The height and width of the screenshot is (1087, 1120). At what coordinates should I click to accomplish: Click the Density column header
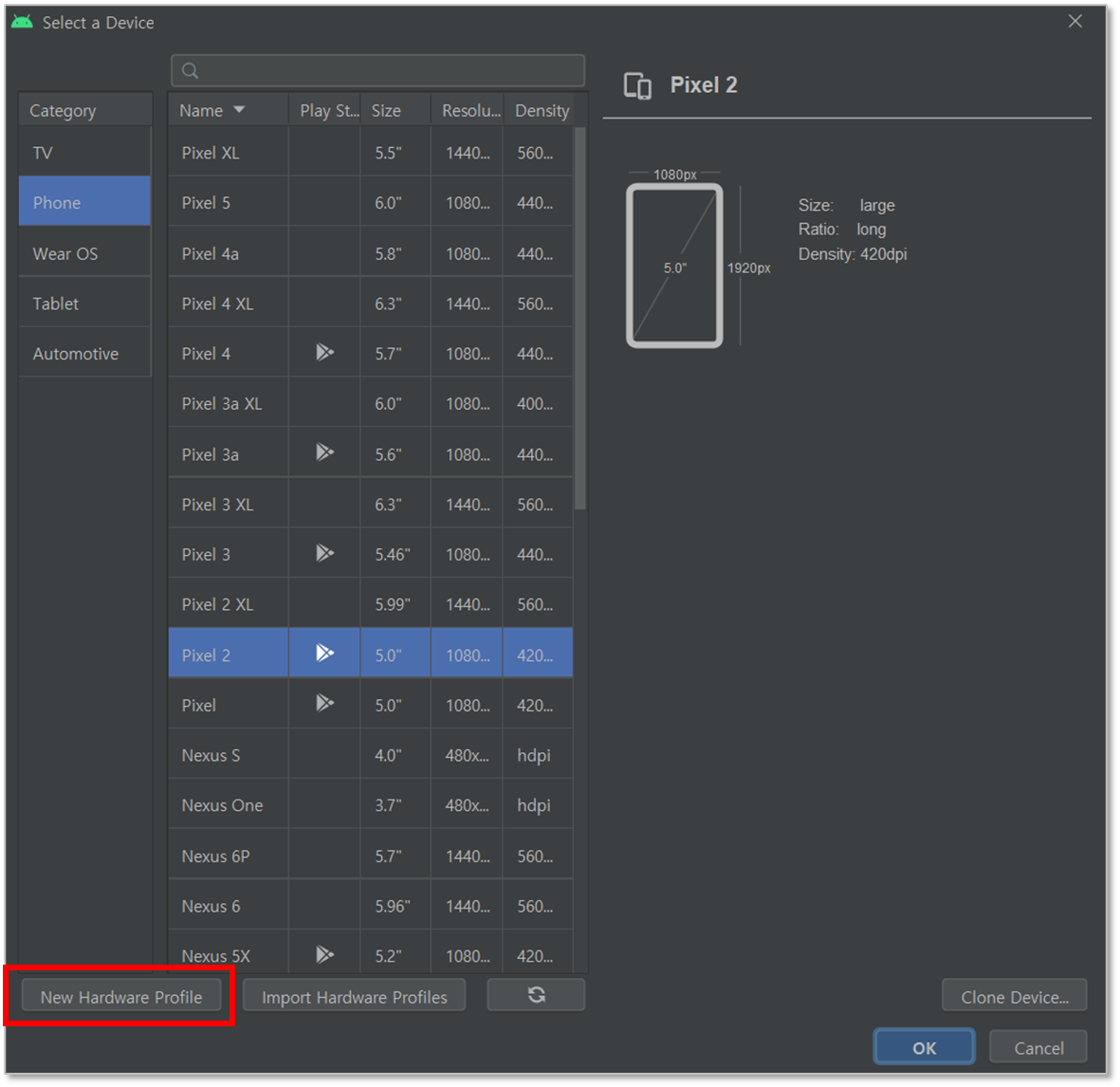(x=540, y=111)
